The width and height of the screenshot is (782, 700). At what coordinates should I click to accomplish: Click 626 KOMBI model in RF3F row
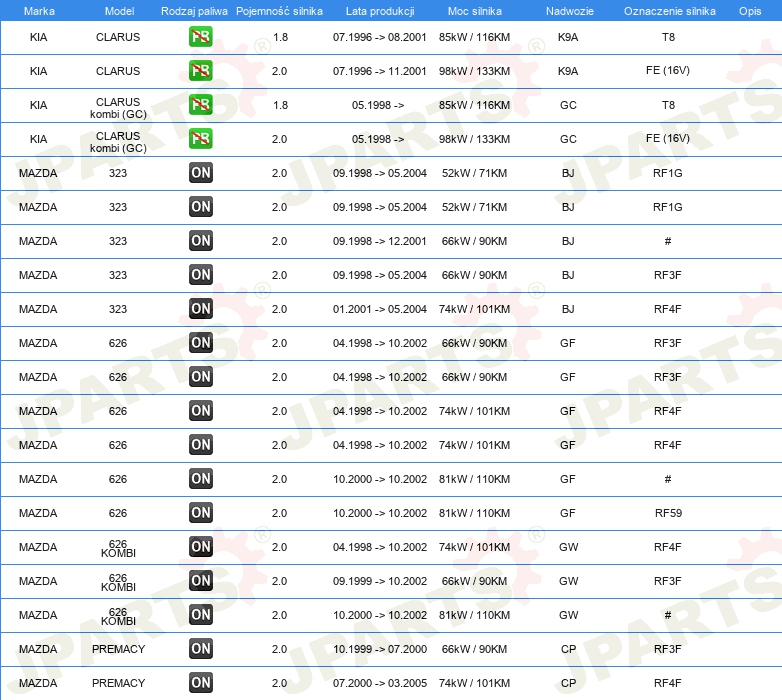coord(118,582)
